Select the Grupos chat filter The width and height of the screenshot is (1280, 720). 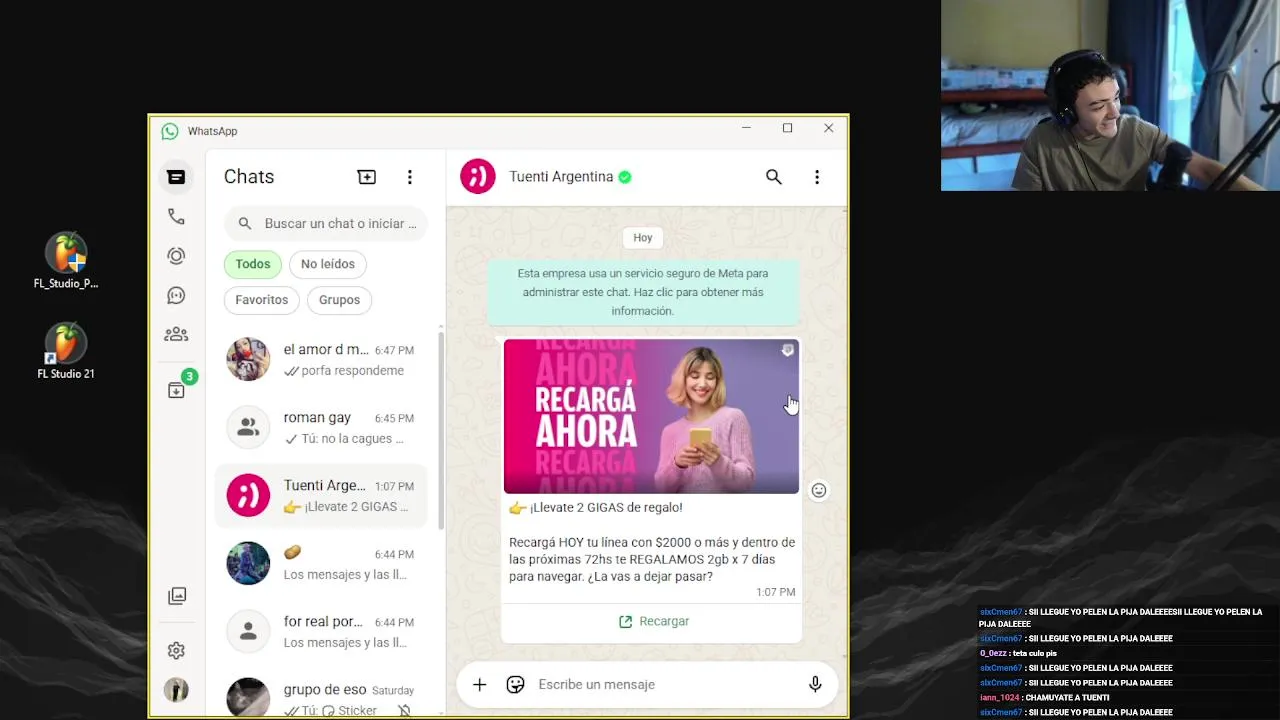pyautogui.click(x=339, y=300)
